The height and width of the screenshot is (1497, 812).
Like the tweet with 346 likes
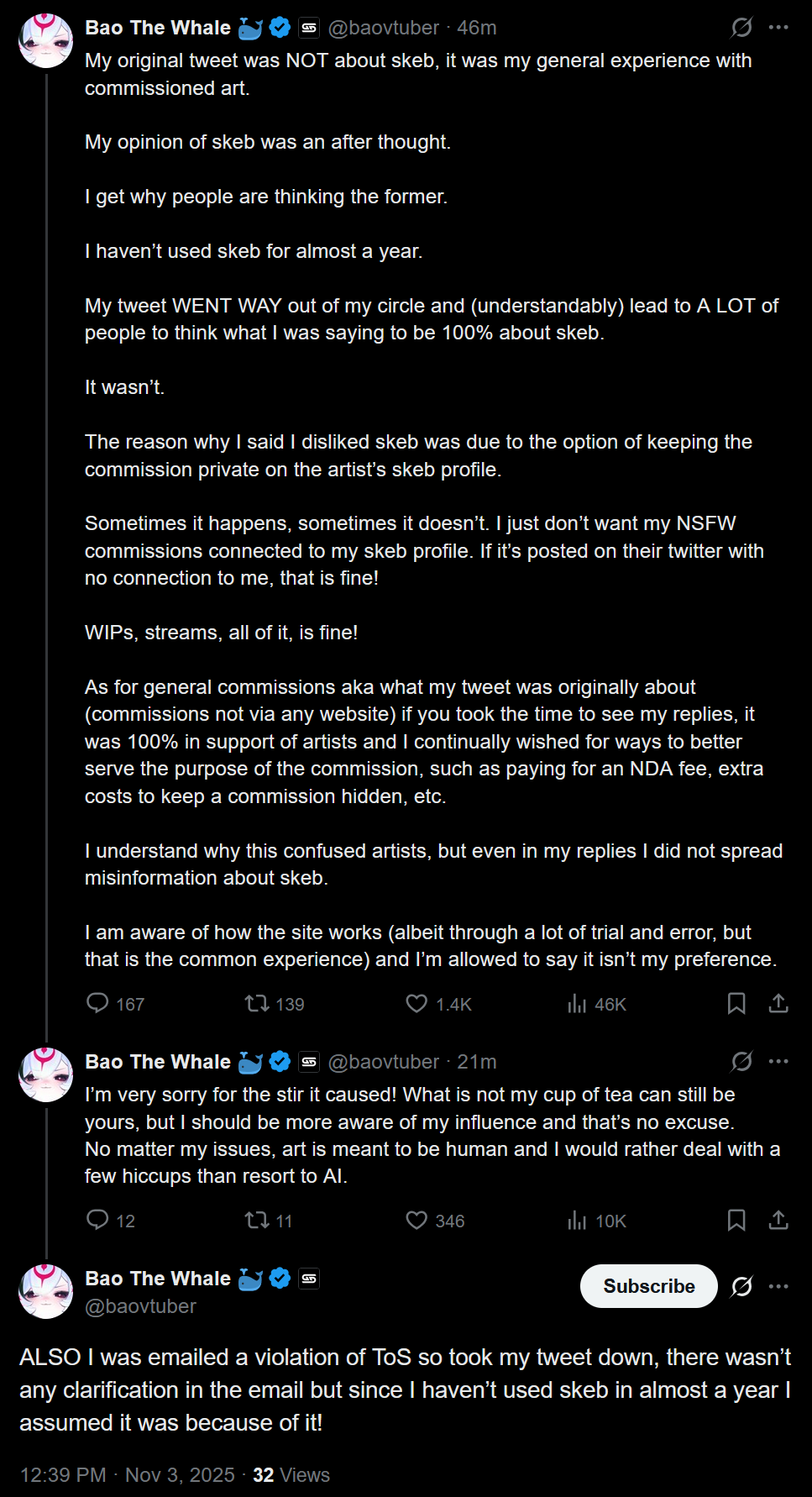click(x=416, y=1220)
